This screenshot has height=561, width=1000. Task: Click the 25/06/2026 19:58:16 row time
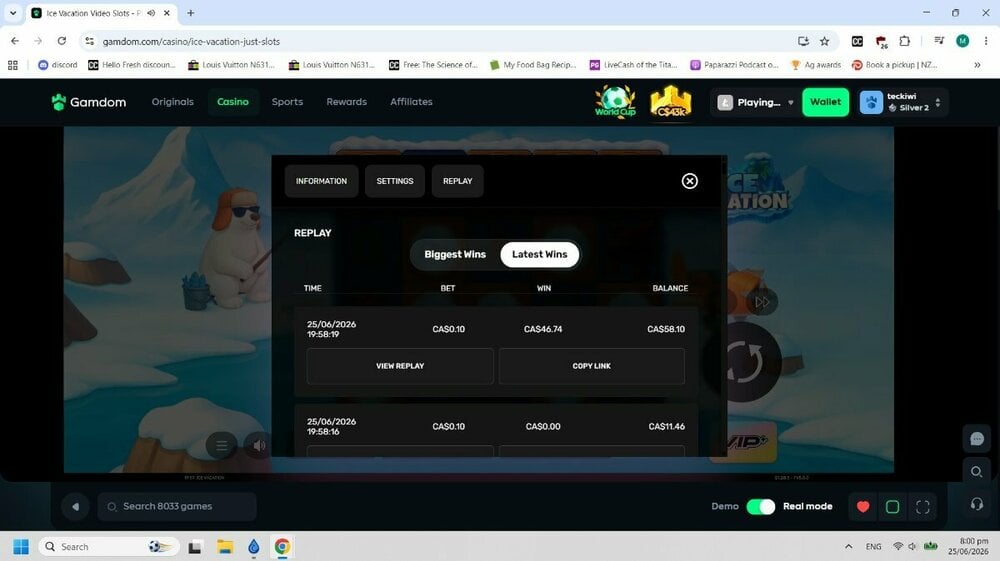[331, 426]
